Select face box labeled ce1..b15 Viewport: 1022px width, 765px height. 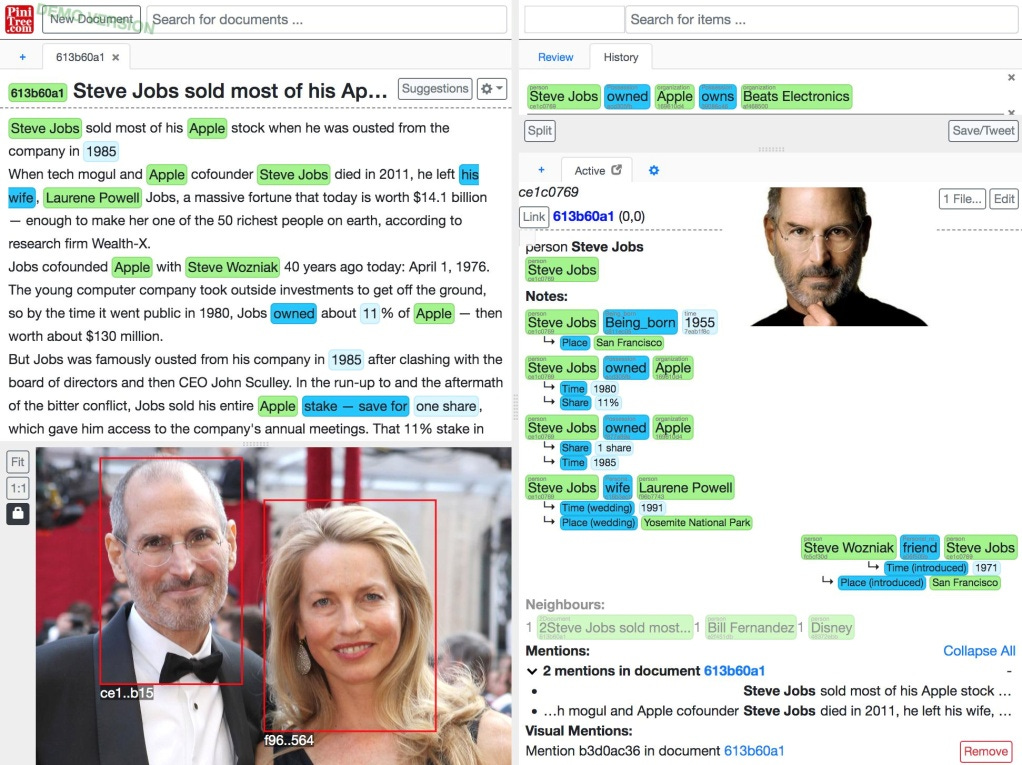171,570
